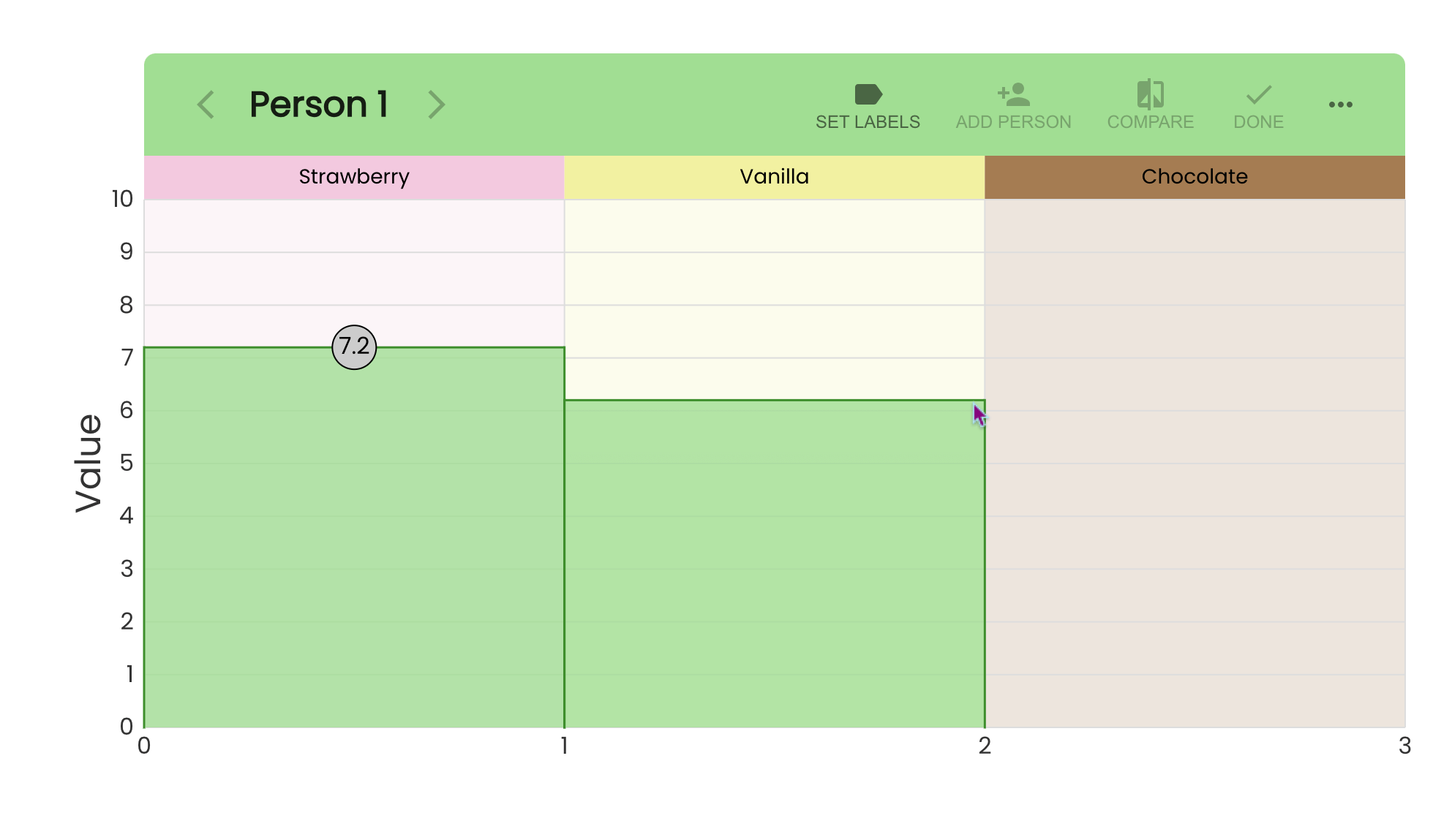The image size is (1452, 840).
Task: Click the empty Chocolate column area
Action: click(x=1195, y=463)
